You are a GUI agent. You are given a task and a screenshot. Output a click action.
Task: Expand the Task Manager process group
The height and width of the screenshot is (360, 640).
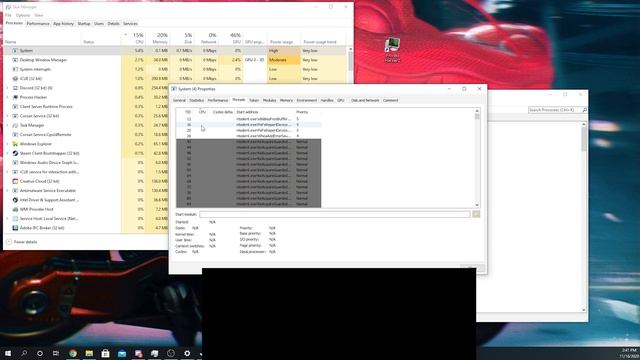(7, 125)
